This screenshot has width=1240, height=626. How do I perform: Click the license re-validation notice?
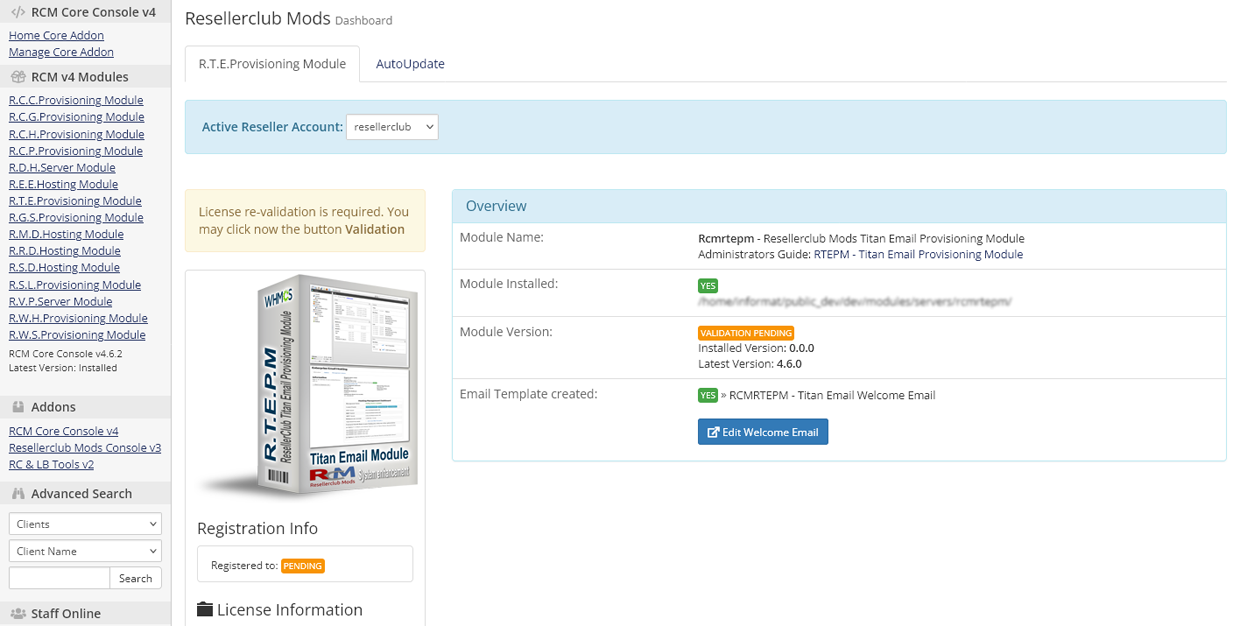pyautogui.click(x=305, y=221)
